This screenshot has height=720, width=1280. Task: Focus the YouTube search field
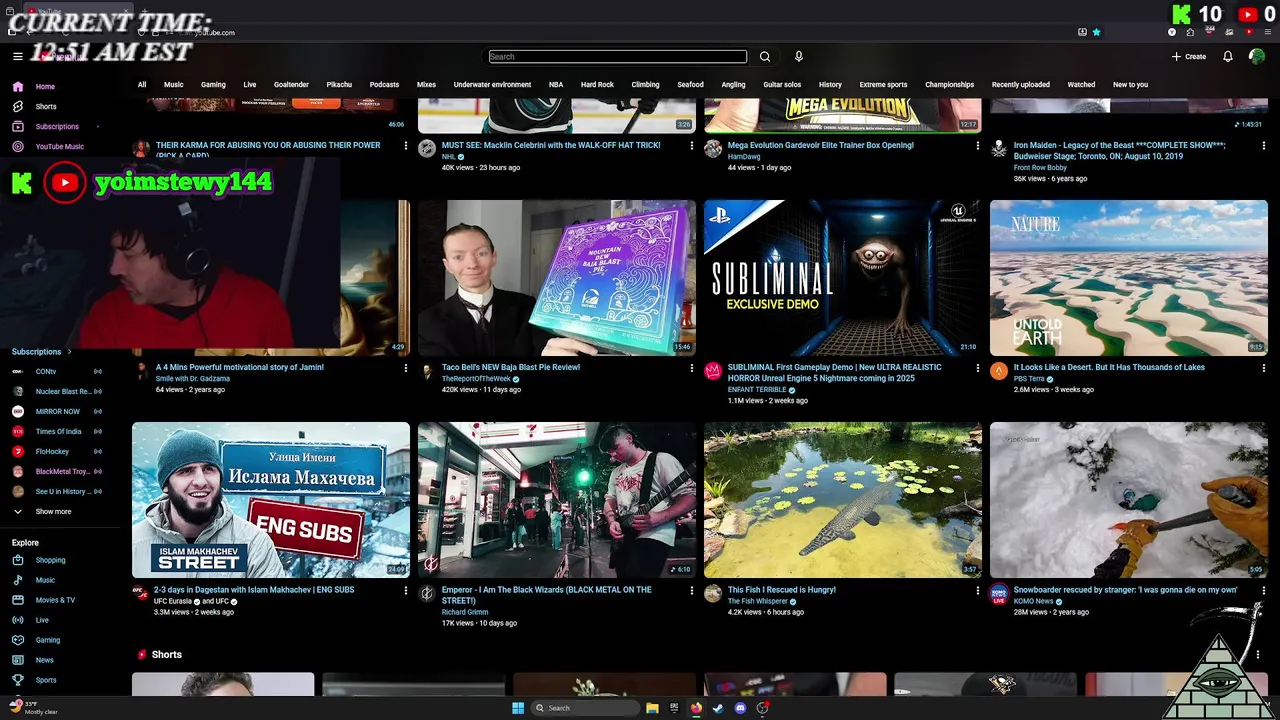point(618,57)
